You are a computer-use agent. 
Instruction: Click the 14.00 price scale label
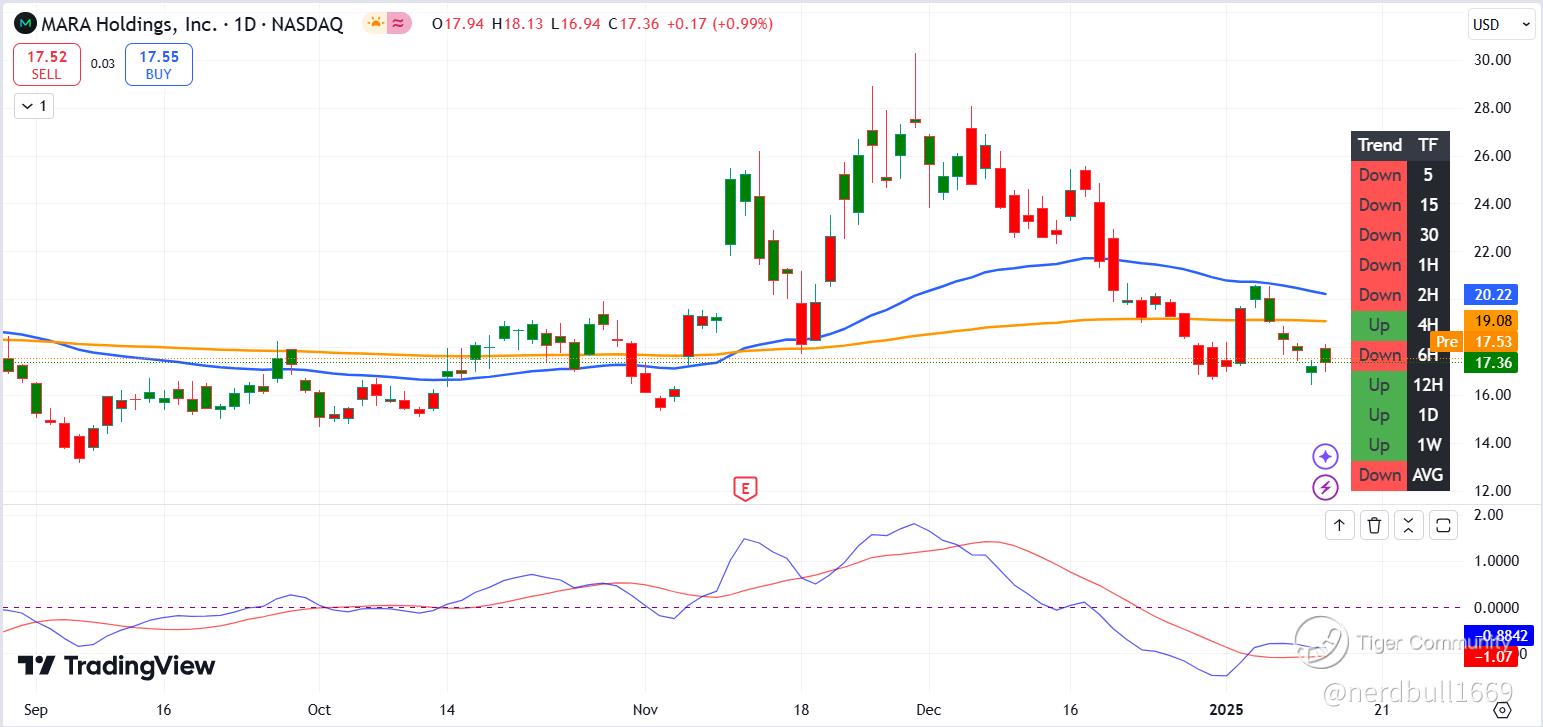(1491, 443)
